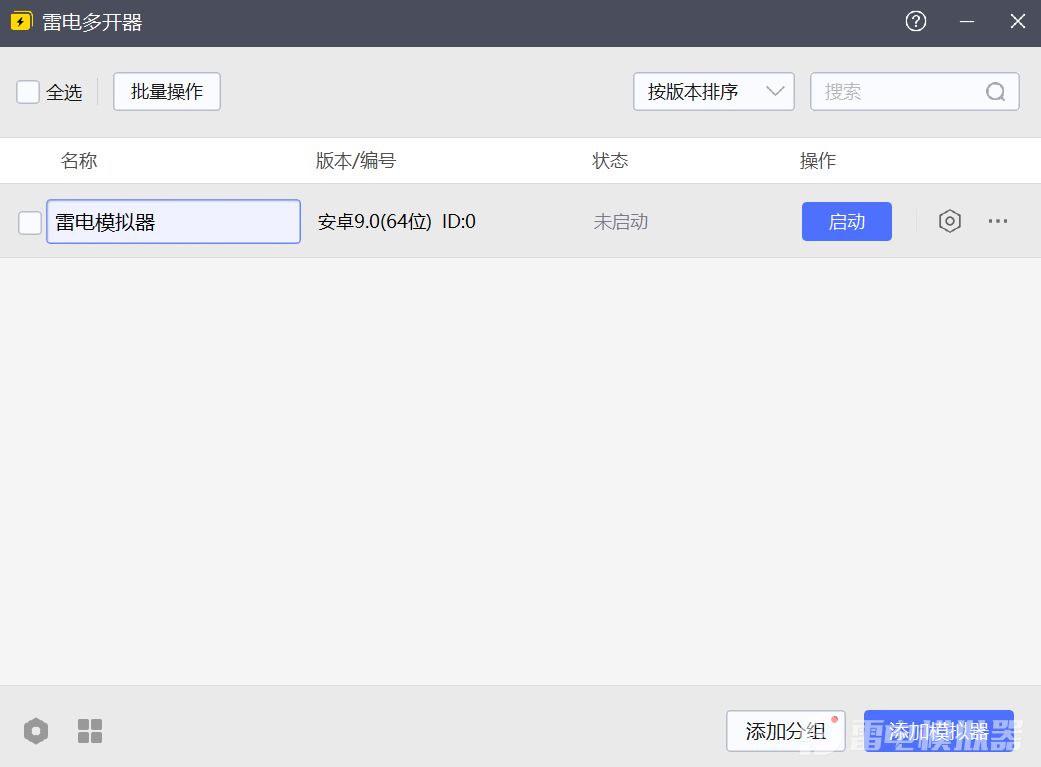Switch to grid view icon
Image resolution: width=1041 pixels, height=767 pixels.
[90, 731]
